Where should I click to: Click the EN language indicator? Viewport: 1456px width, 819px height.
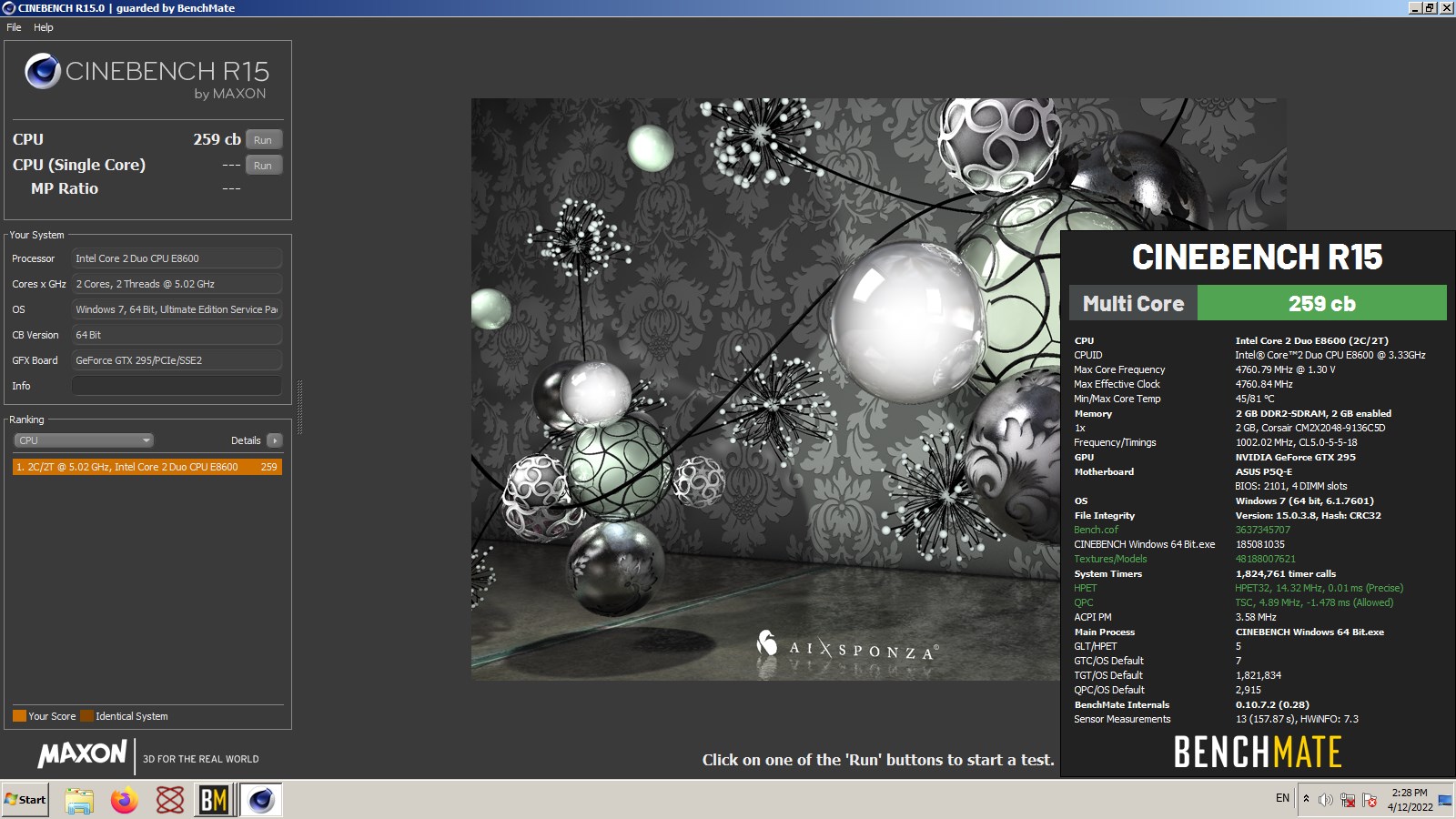[1282, 798]
